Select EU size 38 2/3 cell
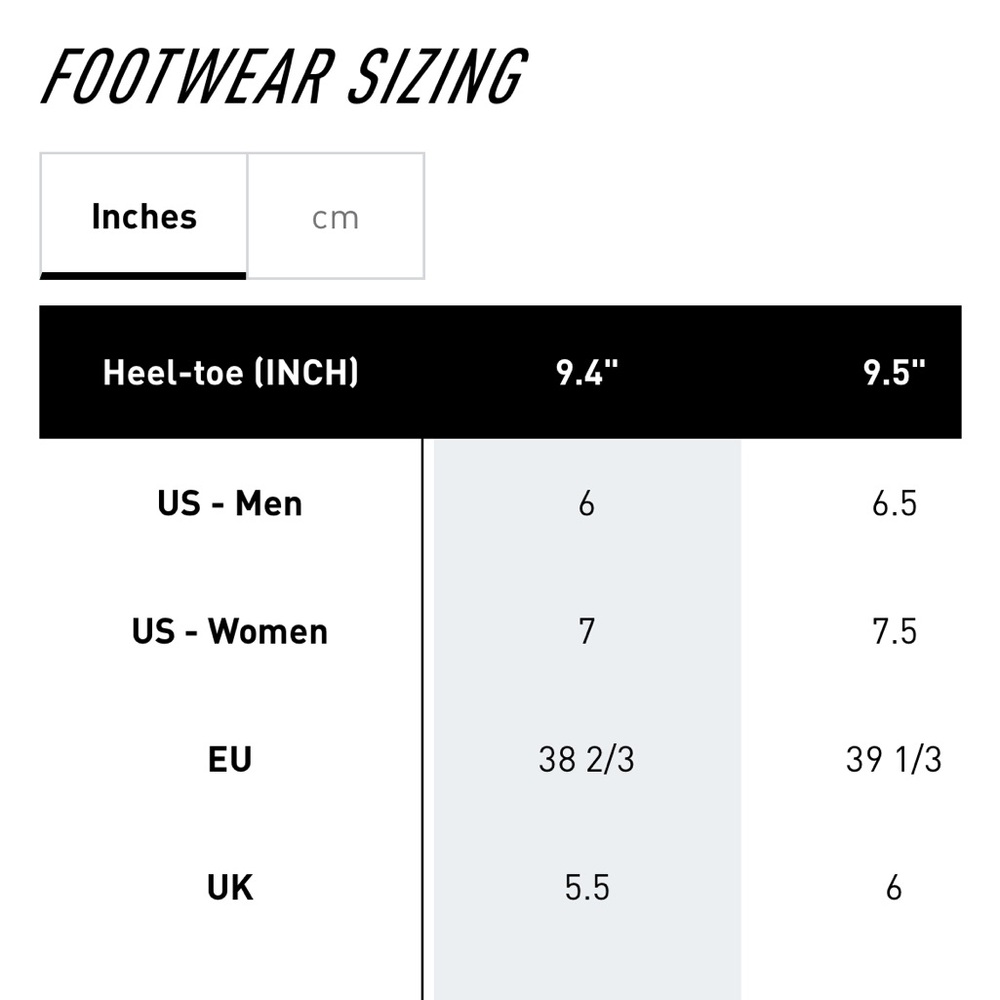Image resolution: width=1000 pixels, height=1000 pixels. [x=587, y=760]
